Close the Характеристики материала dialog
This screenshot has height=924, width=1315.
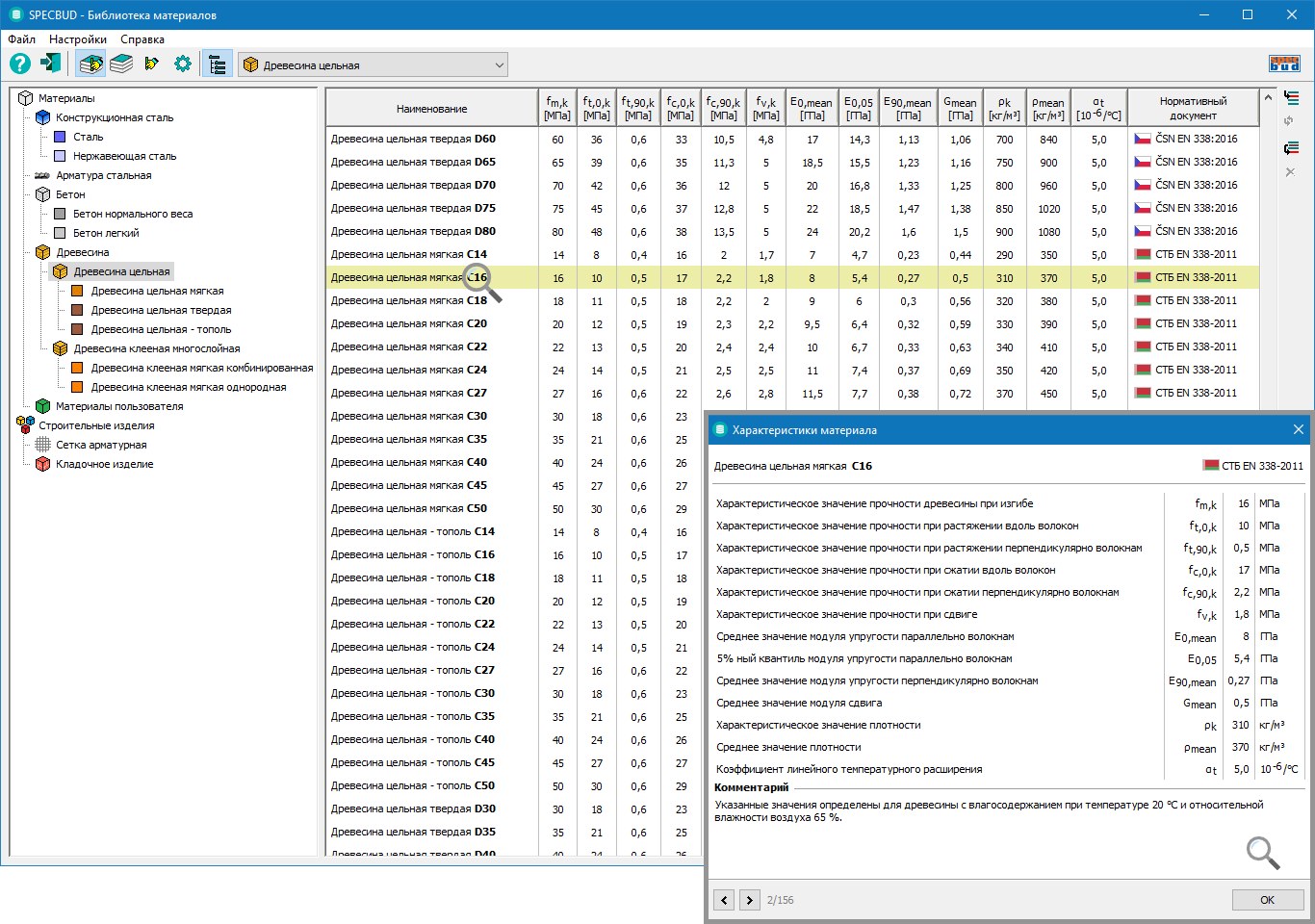1298,430
